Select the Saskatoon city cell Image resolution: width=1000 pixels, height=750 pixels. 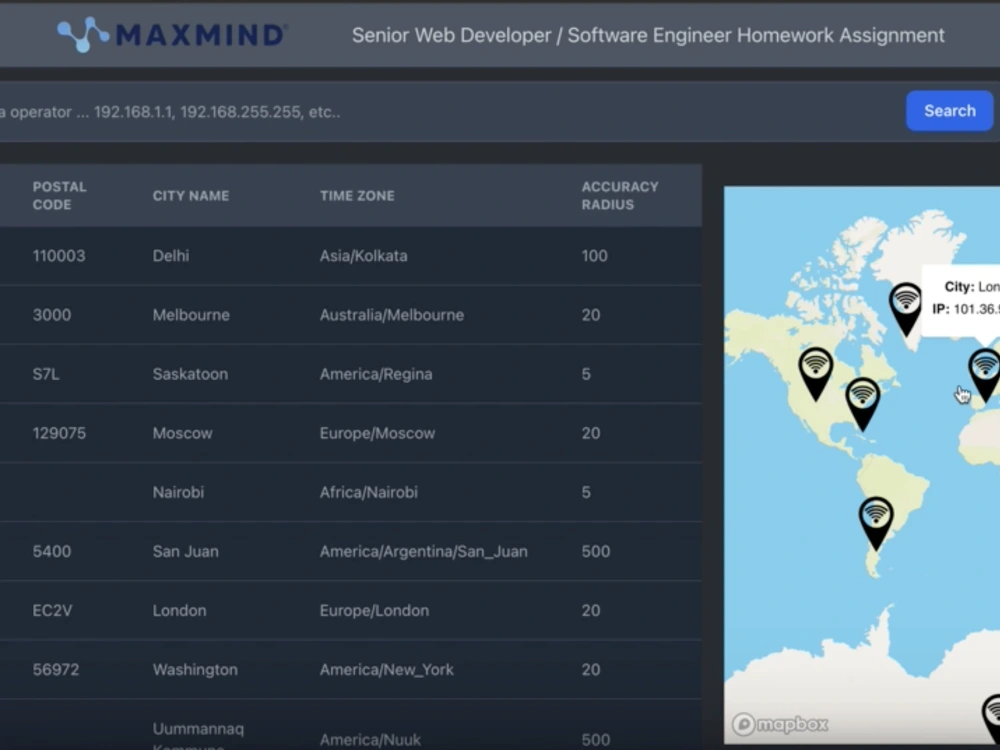tap(190, 374)
